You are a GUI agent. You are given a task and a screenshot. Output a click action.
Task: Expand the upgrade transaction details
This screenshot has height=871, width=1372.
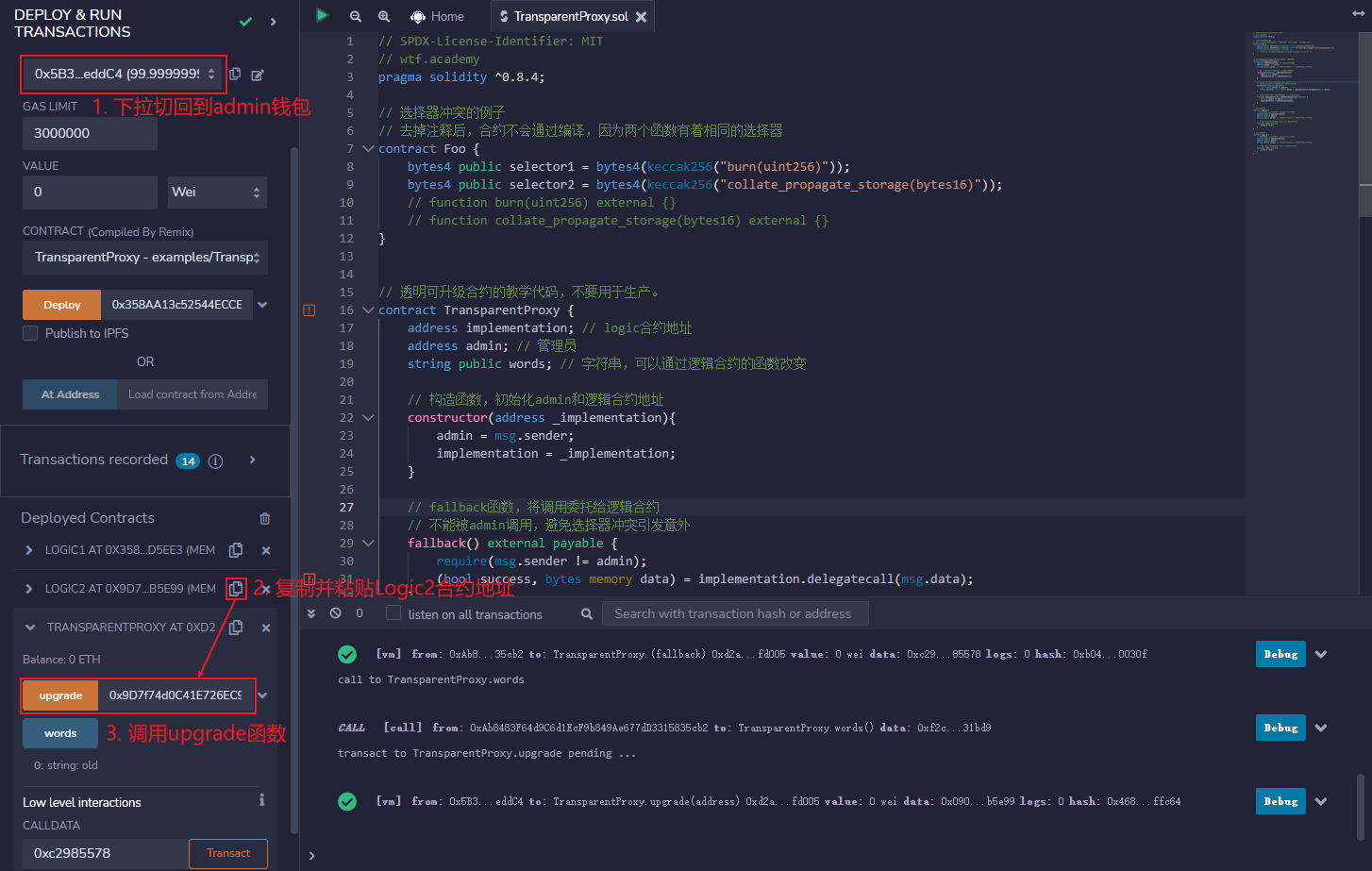pyautogui.click(x=1321, y=801)
